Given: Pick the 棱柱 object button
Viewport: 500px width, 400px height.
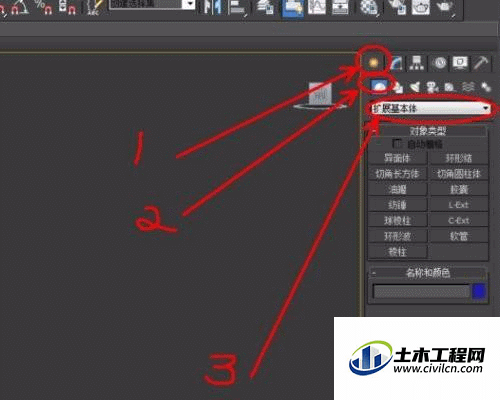Looking at the screenshot, I should click(x=397, y=252).
